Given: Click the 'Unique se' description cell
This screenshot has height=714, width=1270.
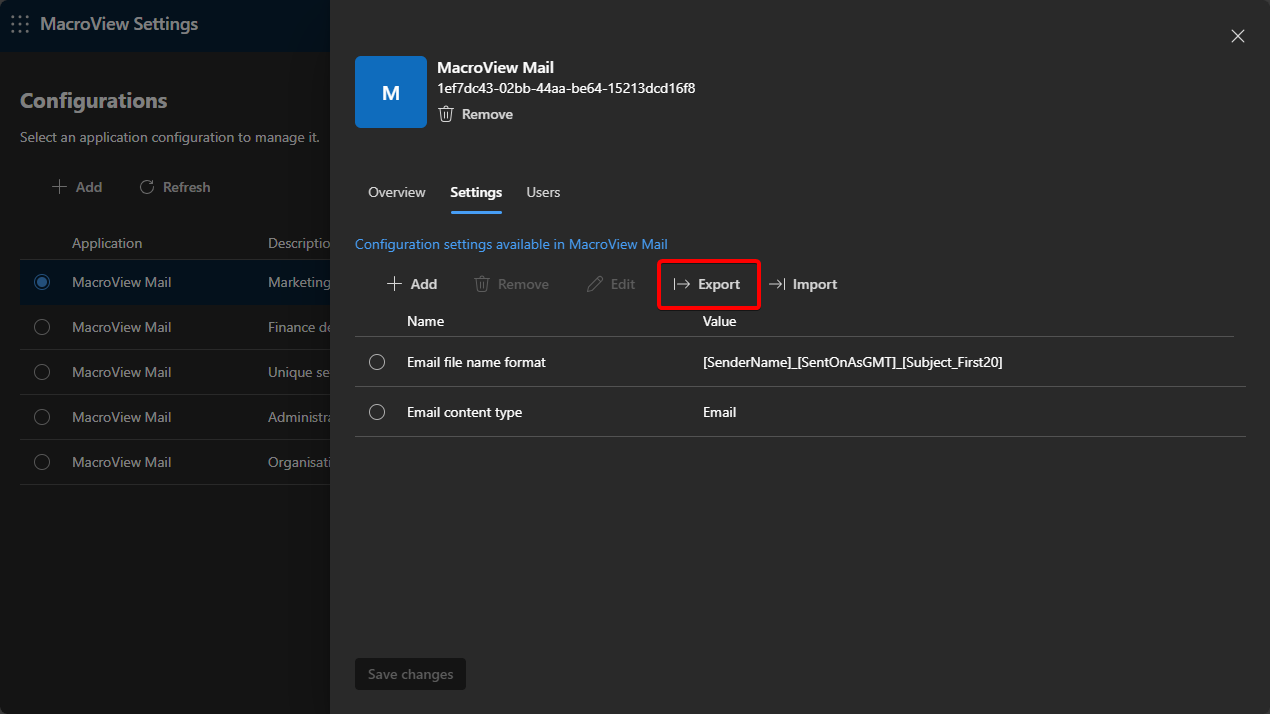Looking at the screenshot, I should click(x=299, y=372).
